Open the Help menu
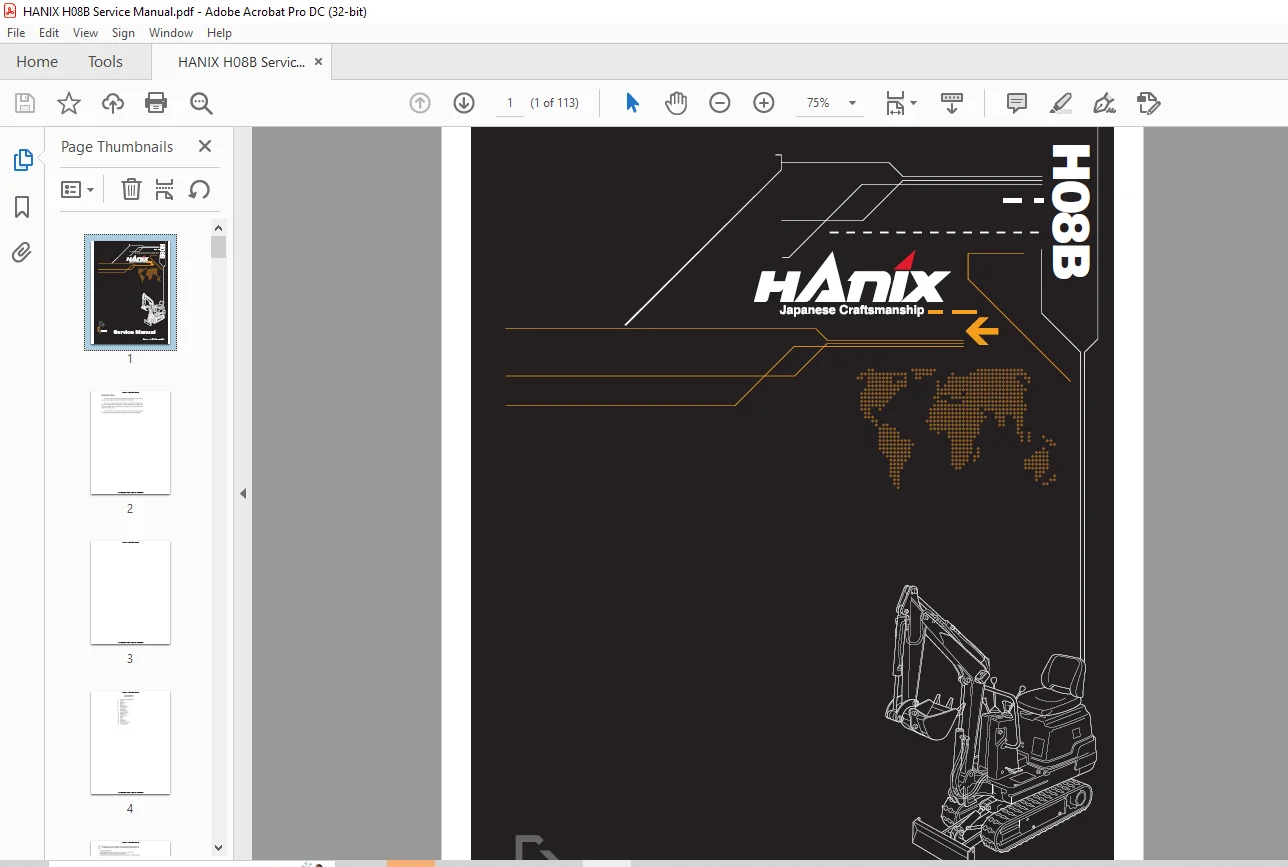This screenshot has width=1288, height=867. 219,33
